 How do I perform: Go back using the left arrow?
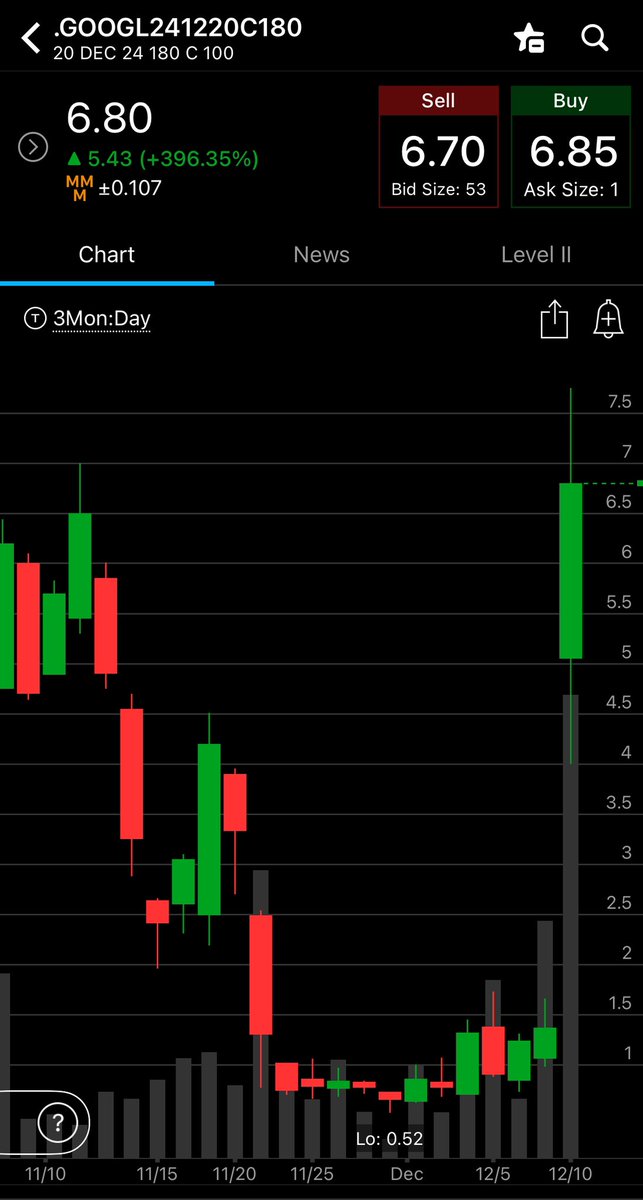coord(31,39)
